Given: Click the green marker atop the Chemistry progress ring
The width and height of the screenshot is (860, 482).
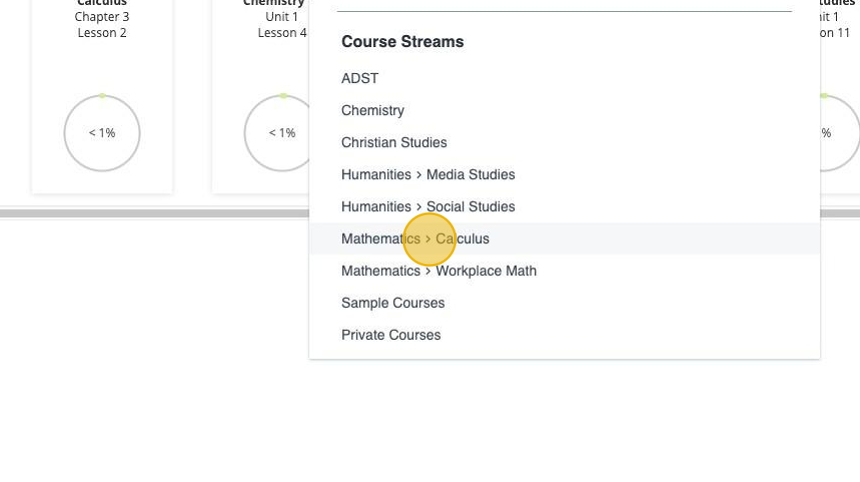Looking at the screenshot, I should click(x=283, y=96).
